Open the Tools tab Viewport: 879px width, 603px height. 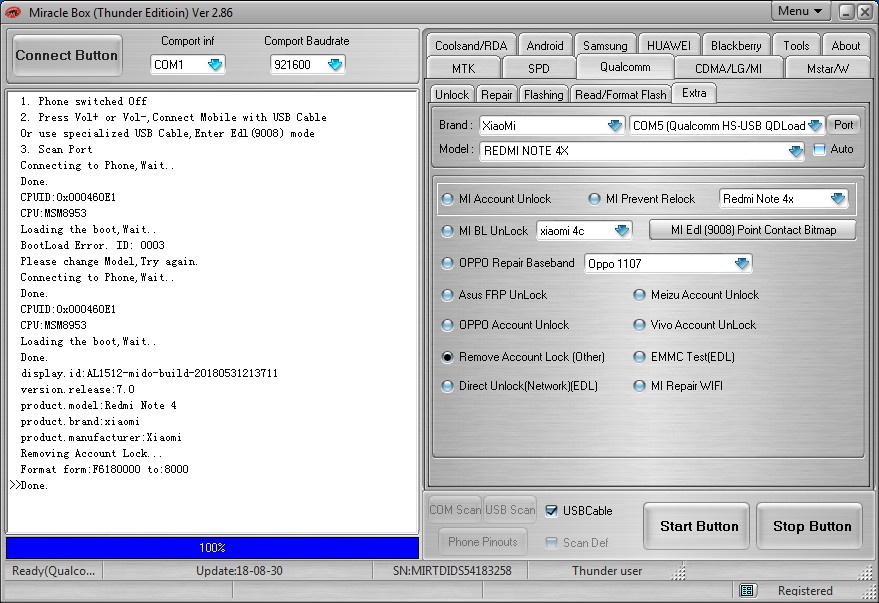click(x=796, y=45)
